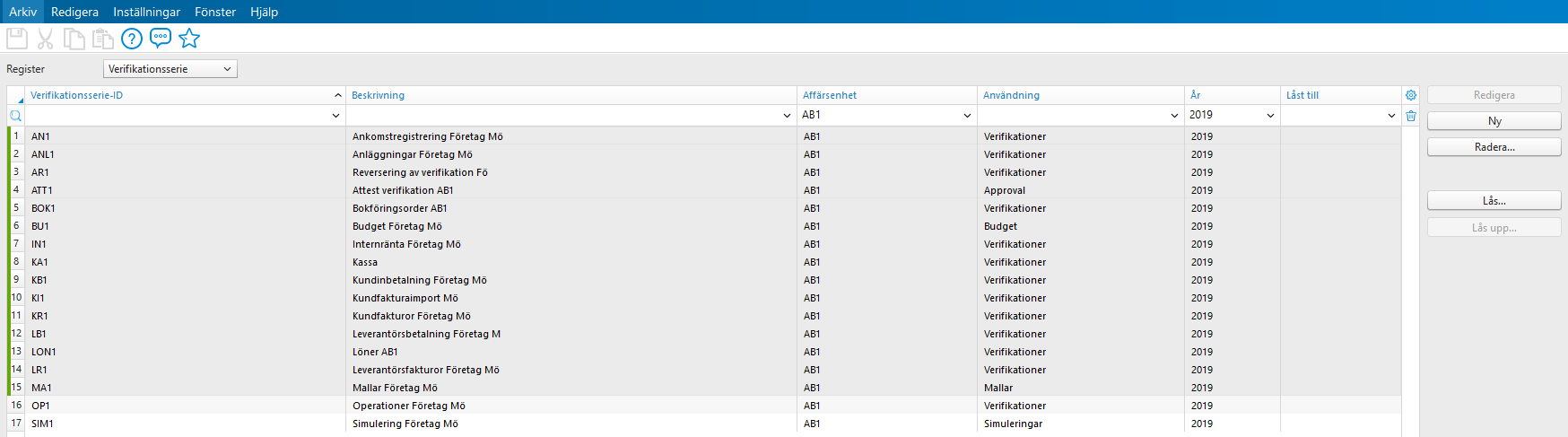Select row ATT1
This screenshot has width=1568, height=437.
704,190
